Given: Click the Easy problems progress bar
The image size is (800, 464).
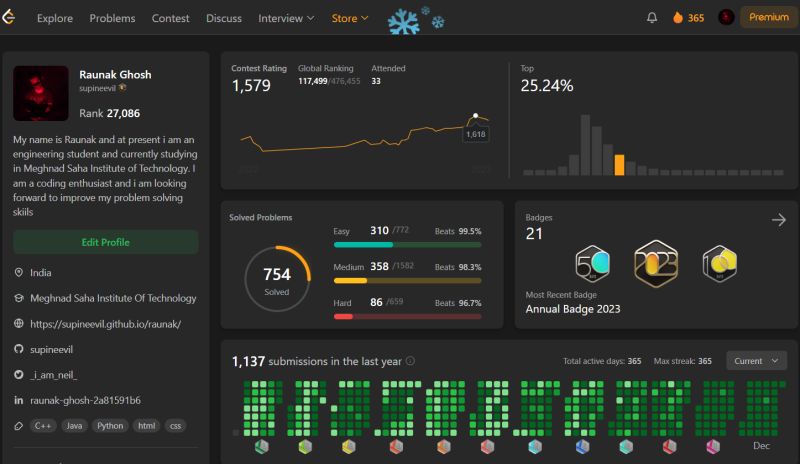Looking at the screenshot, I should coord(407,245).
